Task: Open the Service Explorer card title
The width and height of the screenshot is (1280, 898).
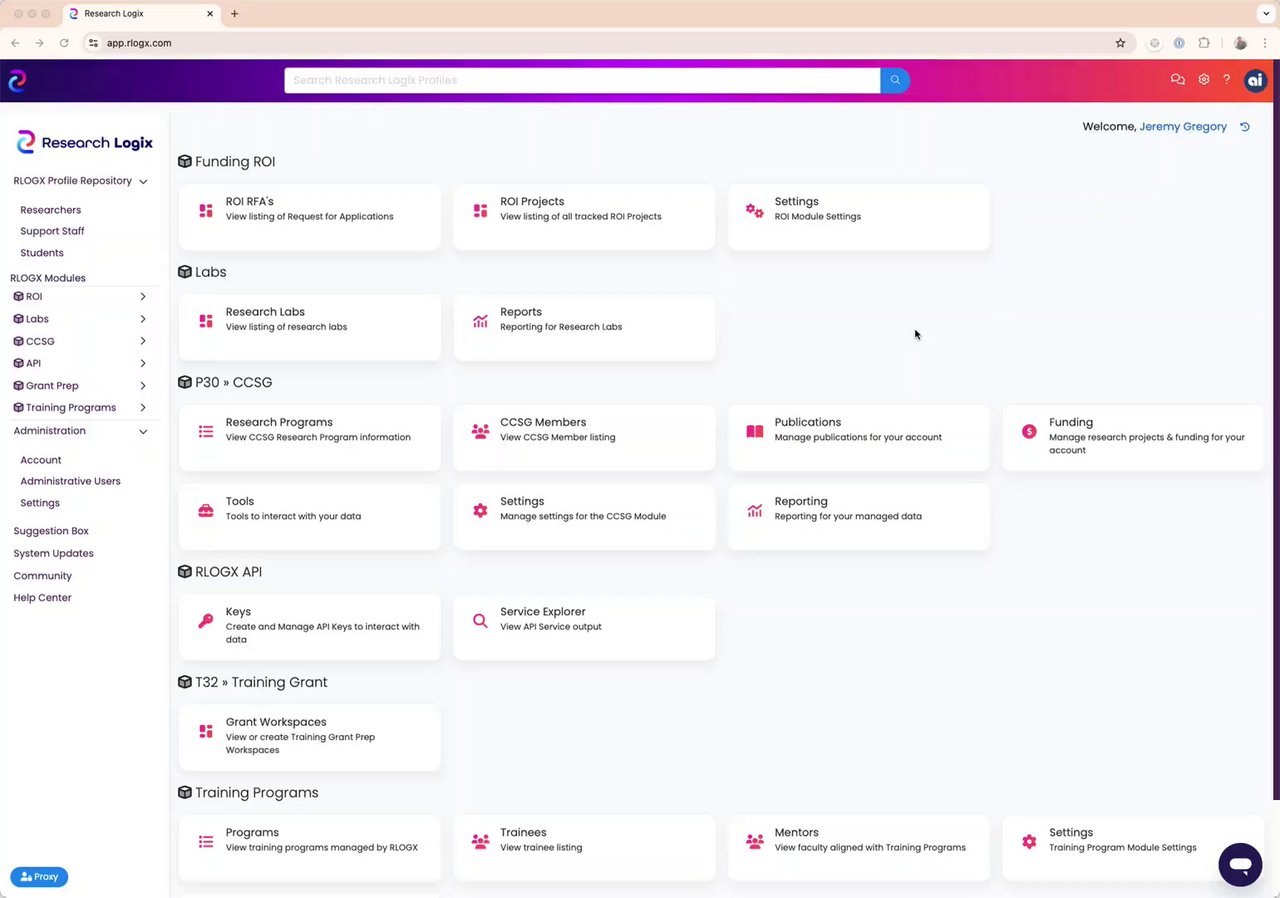Action: tap(543, 612)
